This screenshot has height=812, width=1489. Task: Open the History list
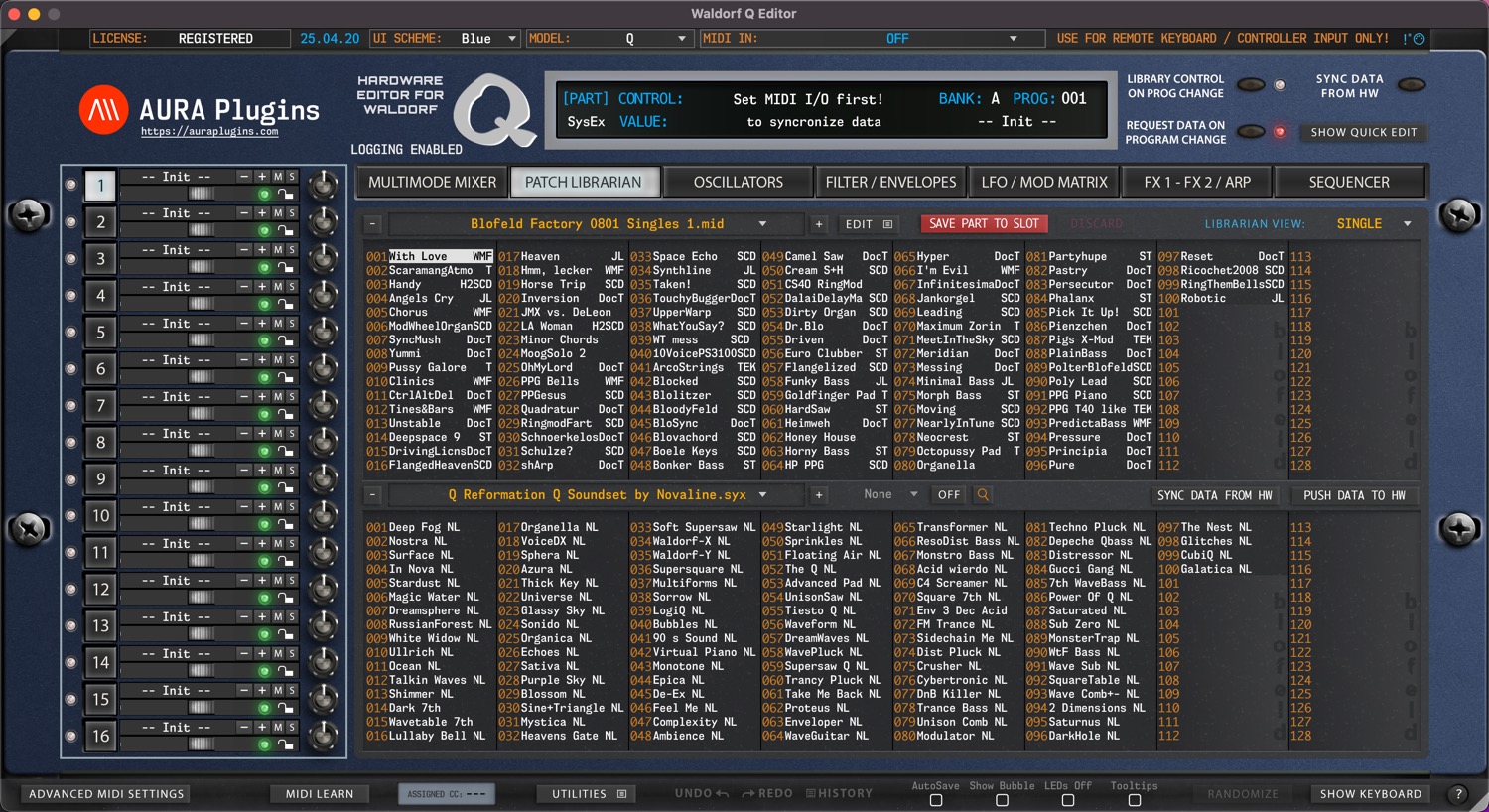[x=839, y=793]
